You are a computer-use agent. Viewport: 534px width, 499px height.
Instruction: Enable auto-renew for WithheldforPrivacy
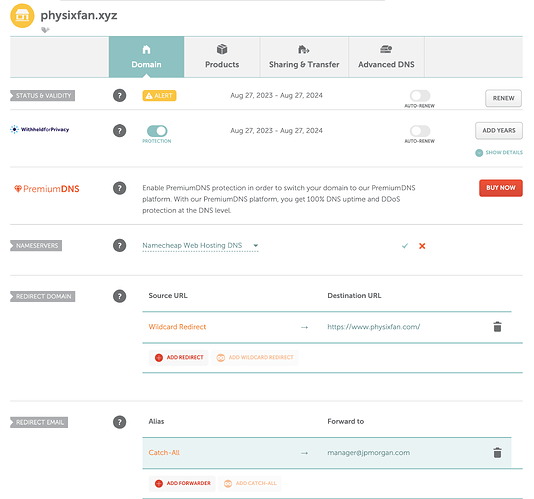tap(420, 131)
